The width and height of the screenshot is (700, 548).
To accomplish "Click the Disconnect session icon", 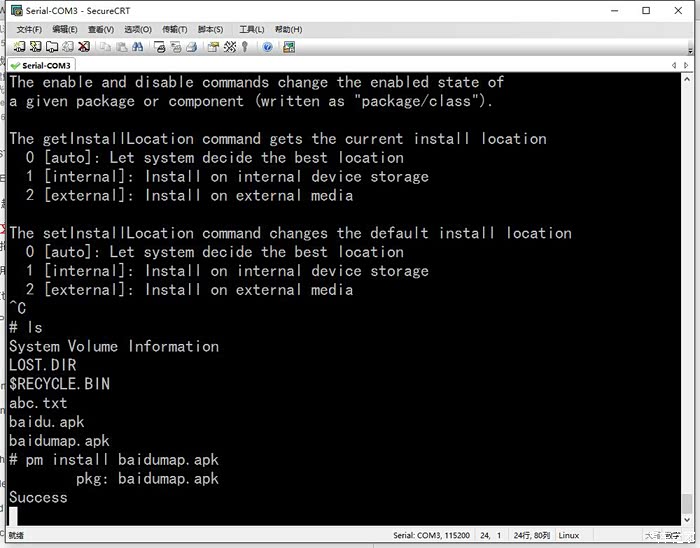I will tap(84, 46).
